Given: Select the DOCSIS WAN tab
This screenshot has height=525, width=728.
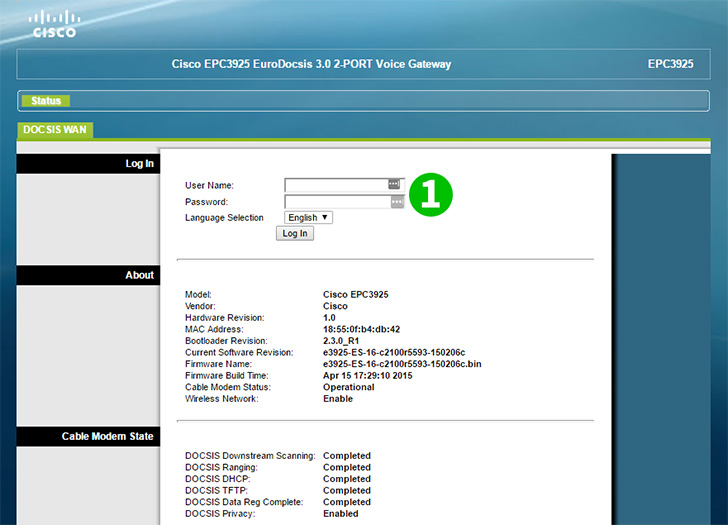Looking at the screenshot, I should pyautogui.click(x=55, y=130).
